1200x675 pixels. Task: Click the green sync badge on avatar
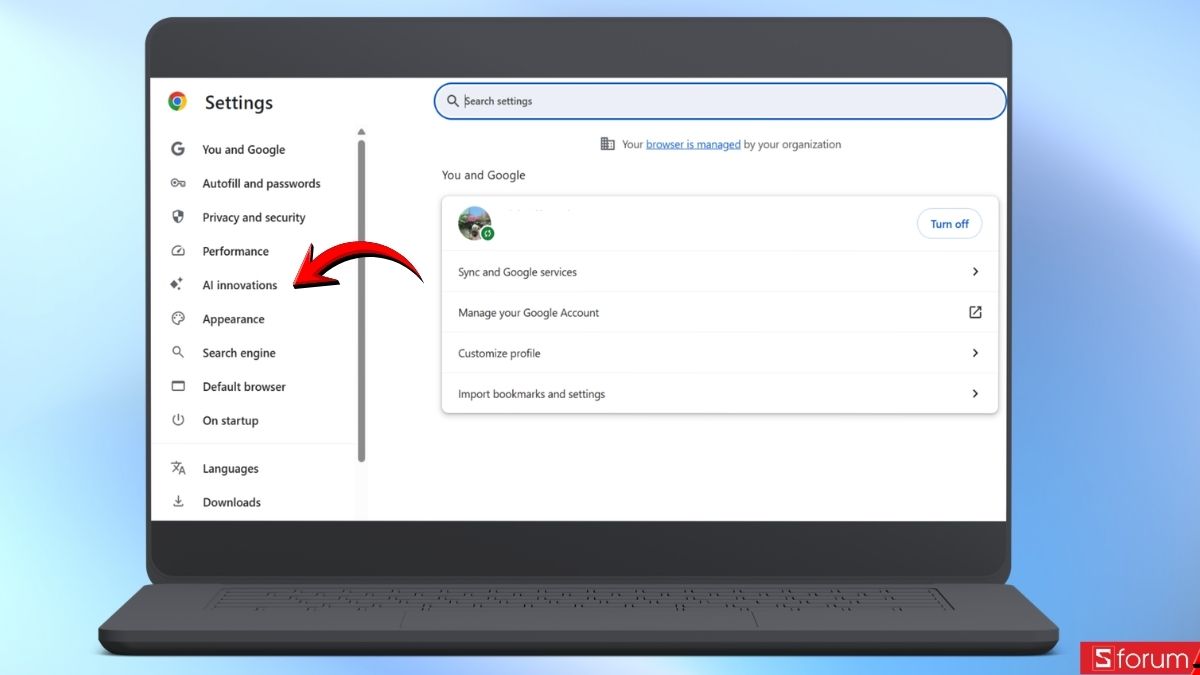(x=487, y=233)
